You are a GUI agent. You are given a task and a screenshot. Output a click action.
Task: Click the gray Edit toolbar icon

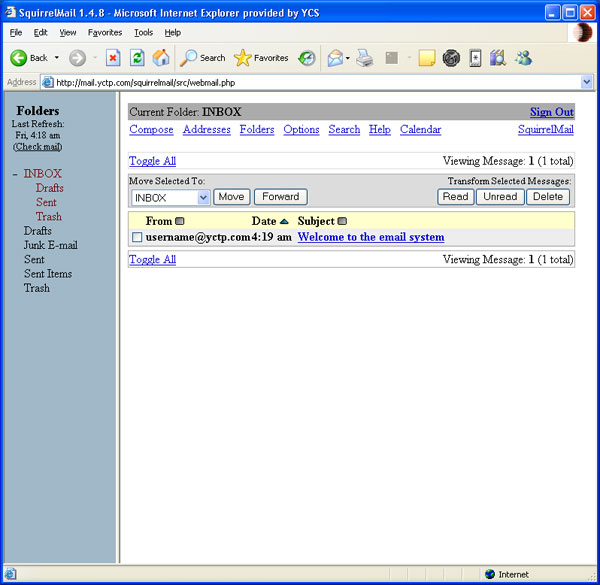pyautogui.click(x=391, y=58)
